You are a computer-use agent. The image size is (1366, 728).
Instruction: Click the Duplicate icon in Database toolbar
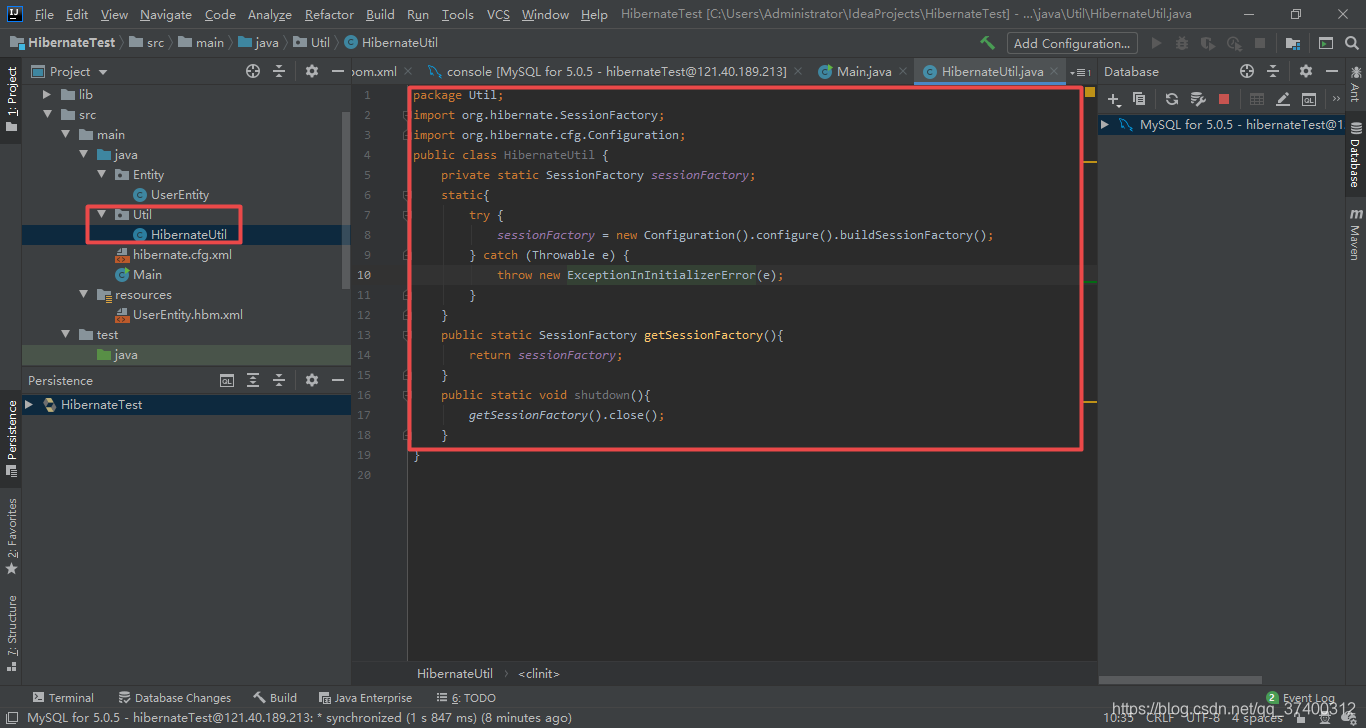tap(1139, 99)
